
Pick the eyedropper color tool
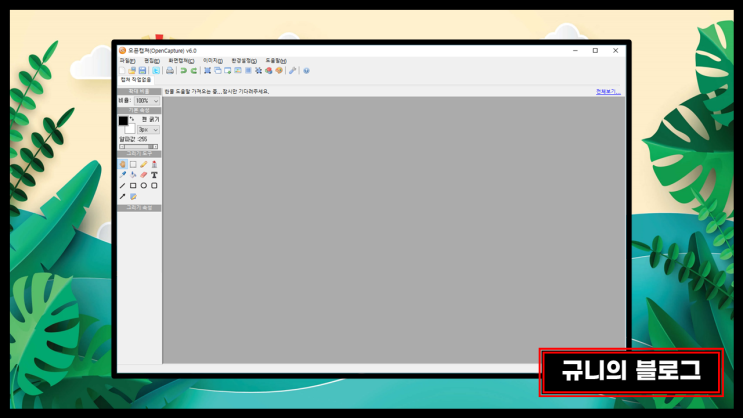(122, 175)
